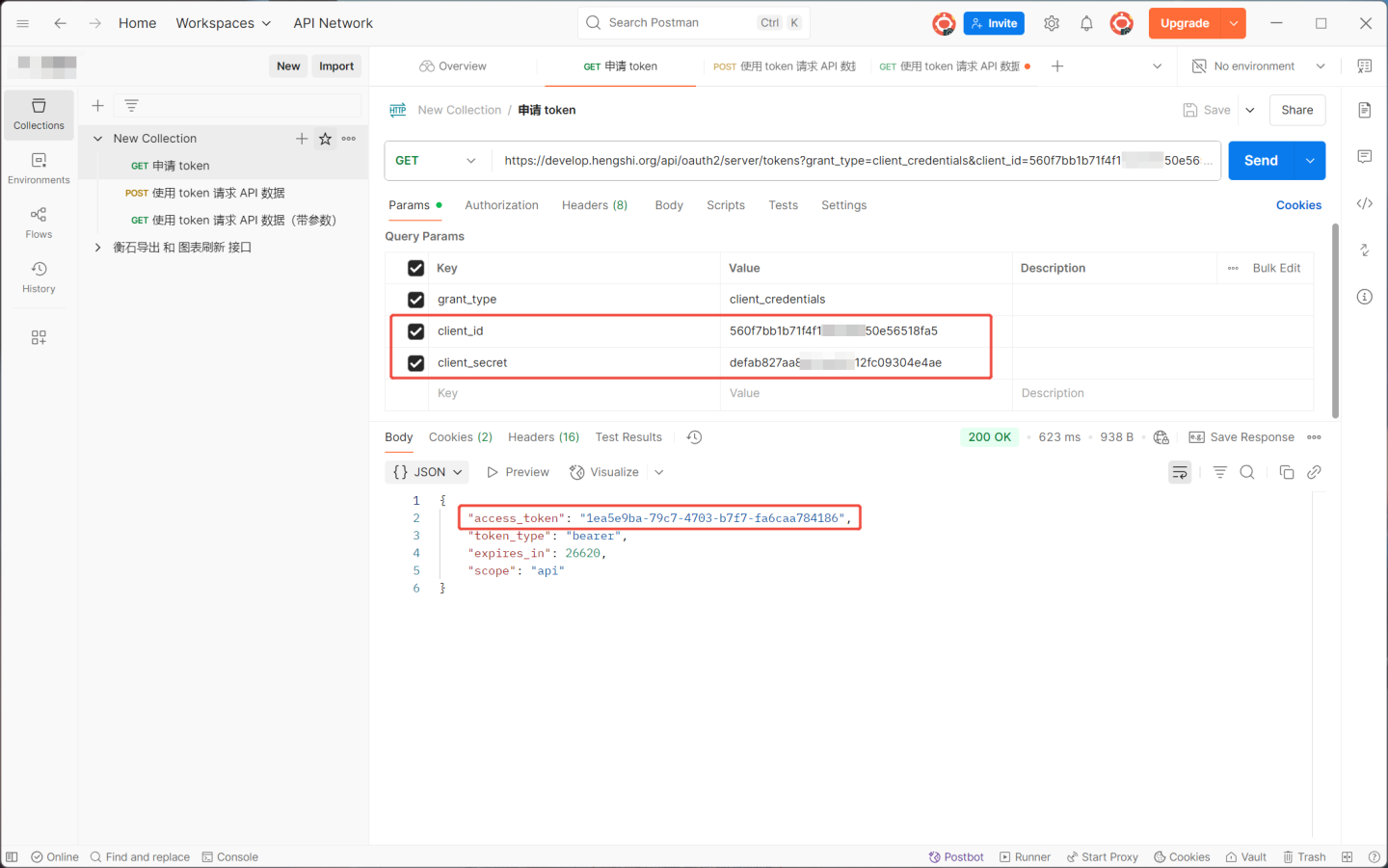The height and width of the screenshot is (868, 1388).
Task: Open the History sidebar panel
Action: pos(39,276)
